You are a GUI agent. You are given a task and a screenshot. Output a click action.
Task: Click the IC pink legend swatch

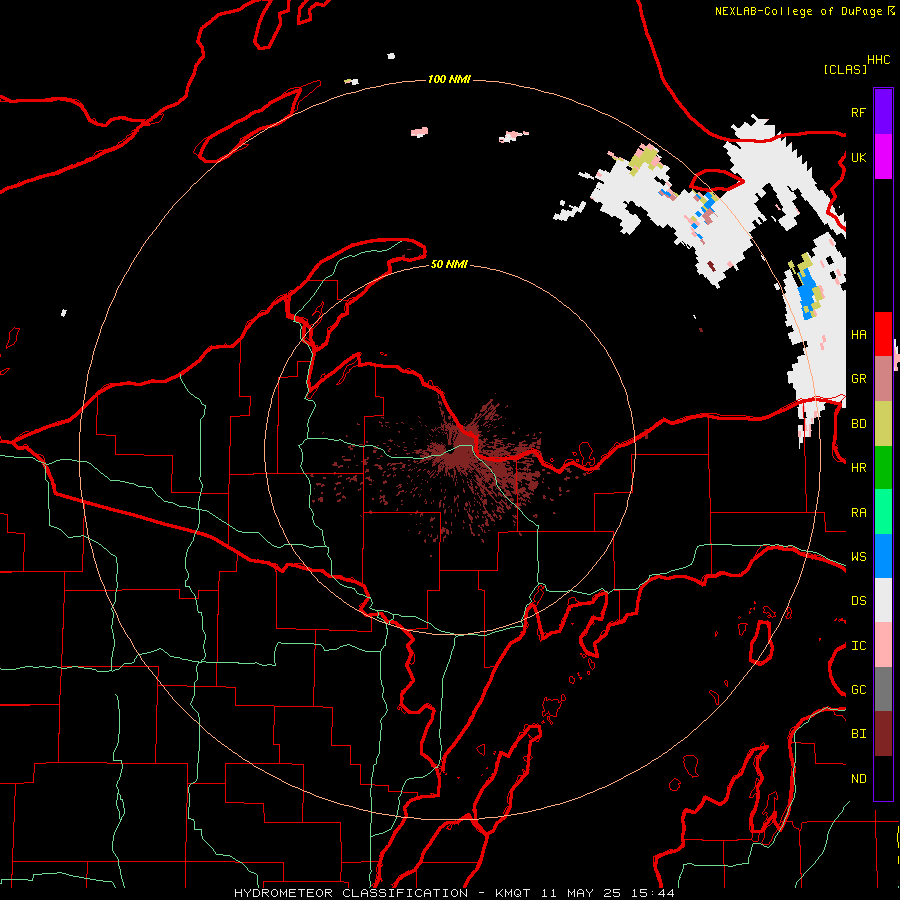tap(883, 645)
